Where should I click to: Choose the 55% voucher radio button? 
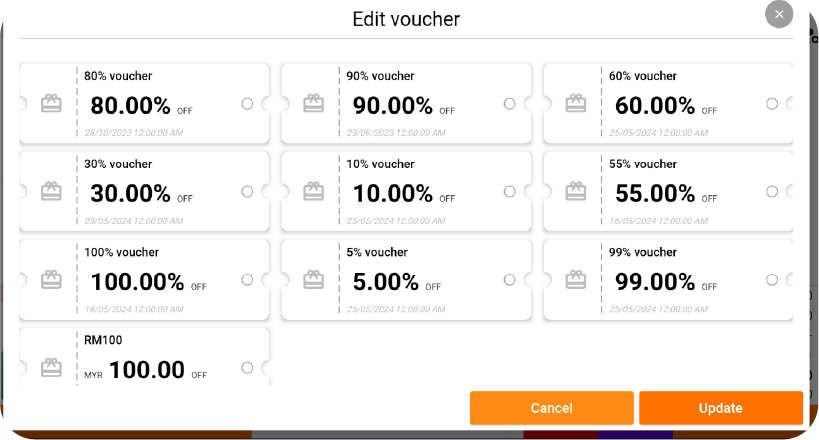[x=771, y=192]
